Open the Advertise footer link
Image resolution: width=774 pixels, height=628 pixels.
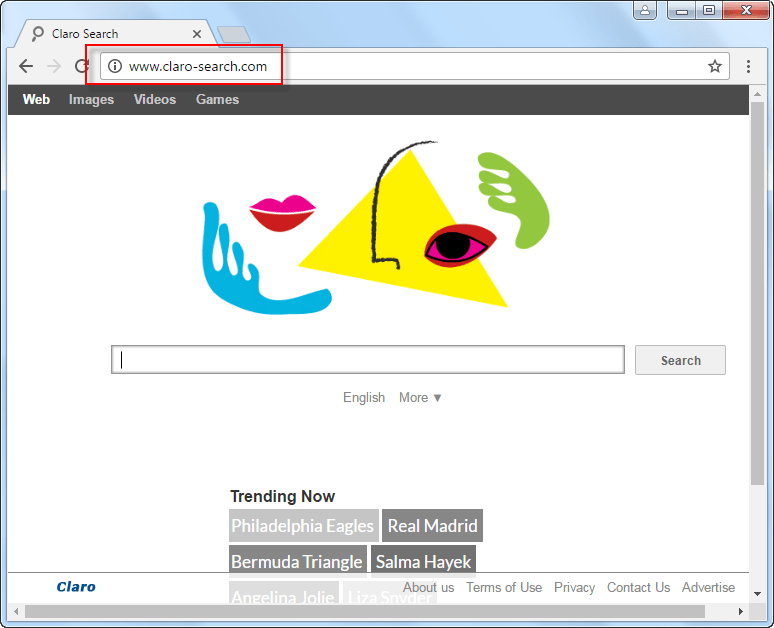(x=708, y=588)
